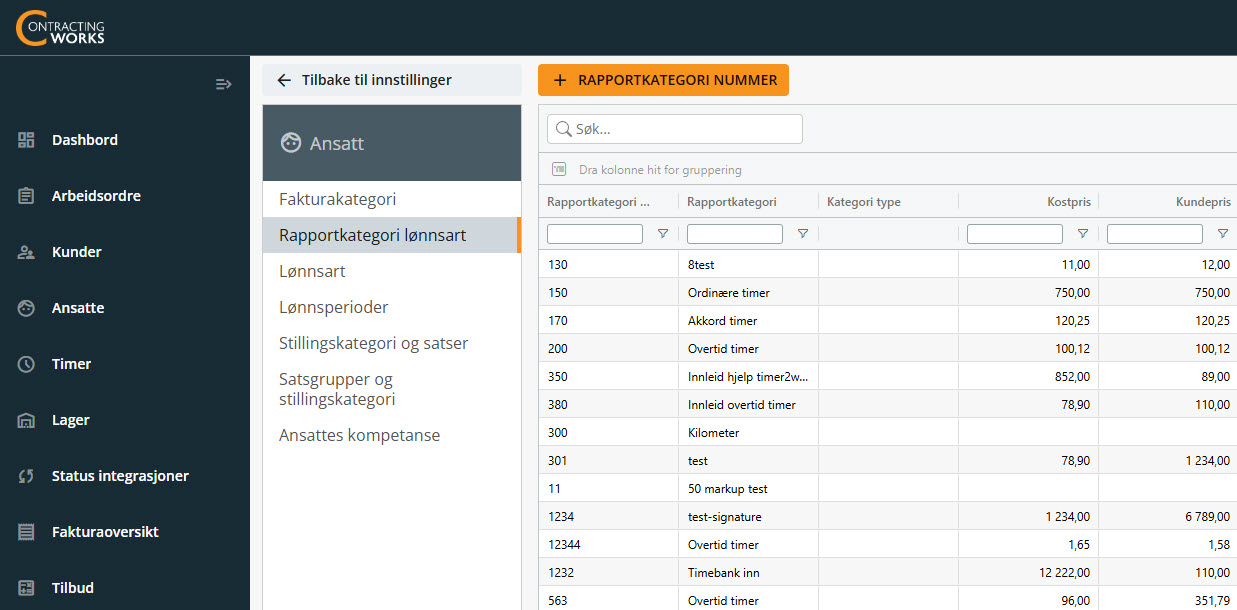The height and width of the screenshot is (610, 1237).
Task: Click the back arrow icon beside Tilbake
Action: pos(284,80)
